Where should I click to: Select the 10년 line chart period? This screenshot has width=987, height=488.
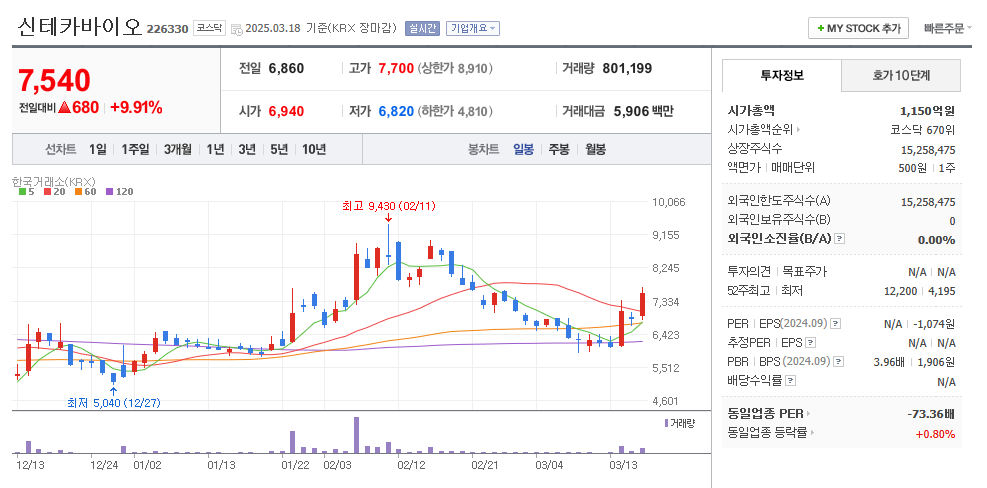point(313,149)
